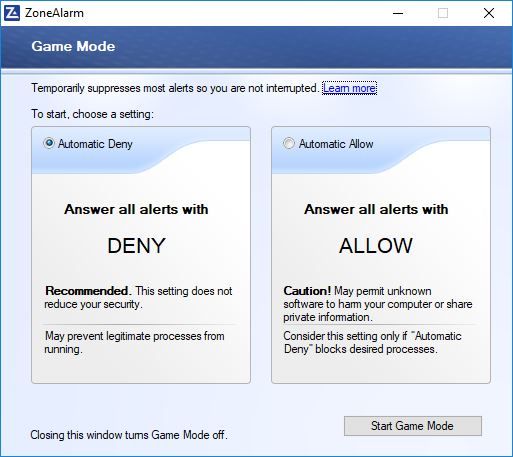Click the Game Mode header title
Screen dimensions: 513x457
[73, 46]
